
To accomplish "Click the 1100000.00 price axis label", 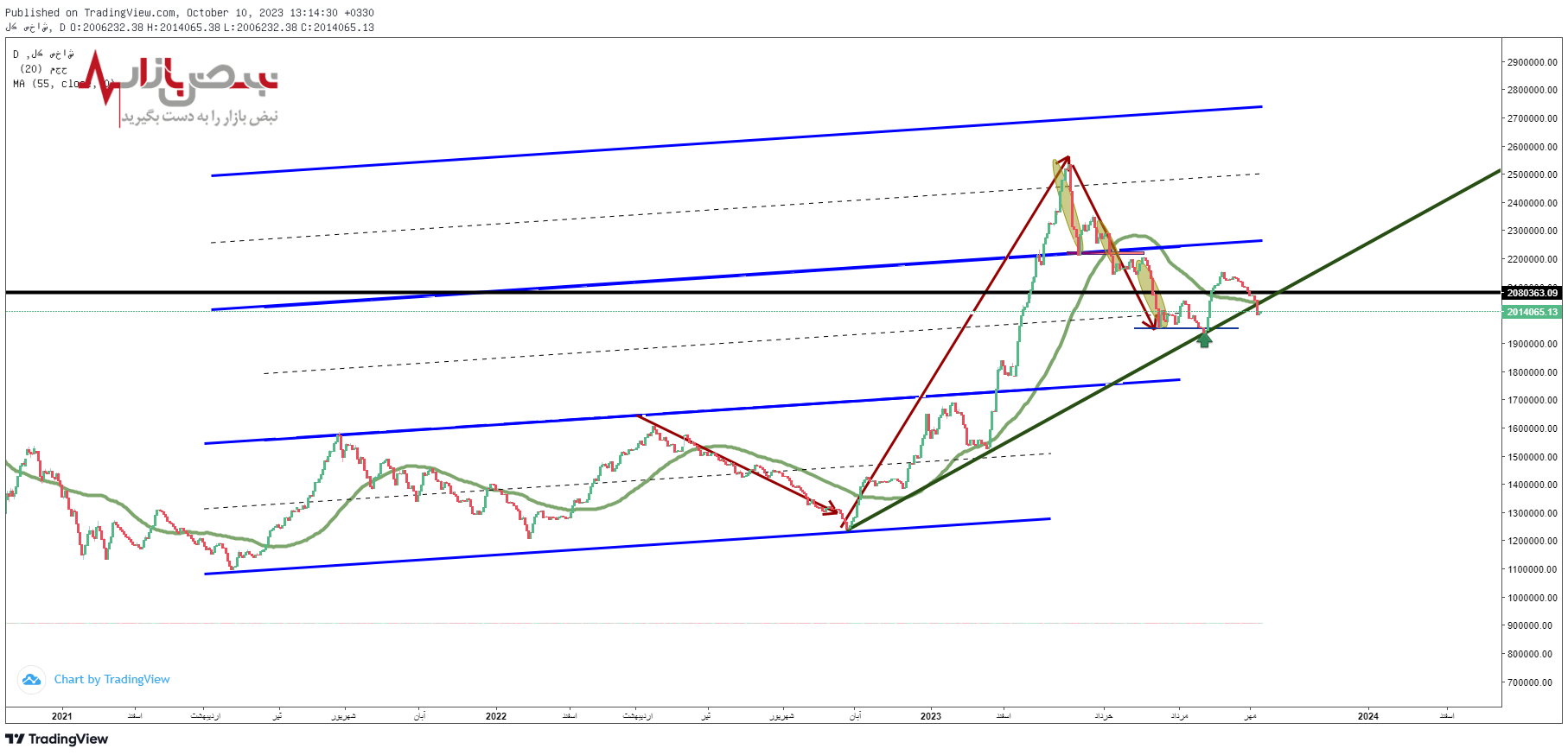I will tap(1533, 569).
